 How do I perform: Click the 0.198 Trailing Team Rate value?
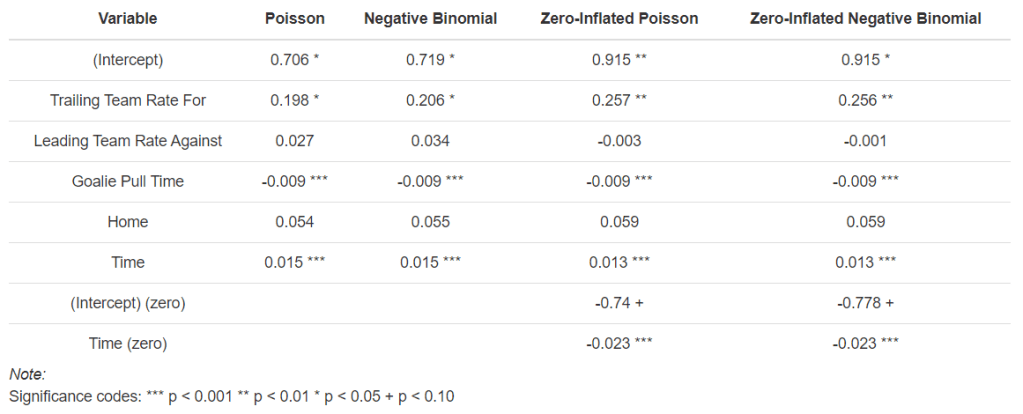287,100
